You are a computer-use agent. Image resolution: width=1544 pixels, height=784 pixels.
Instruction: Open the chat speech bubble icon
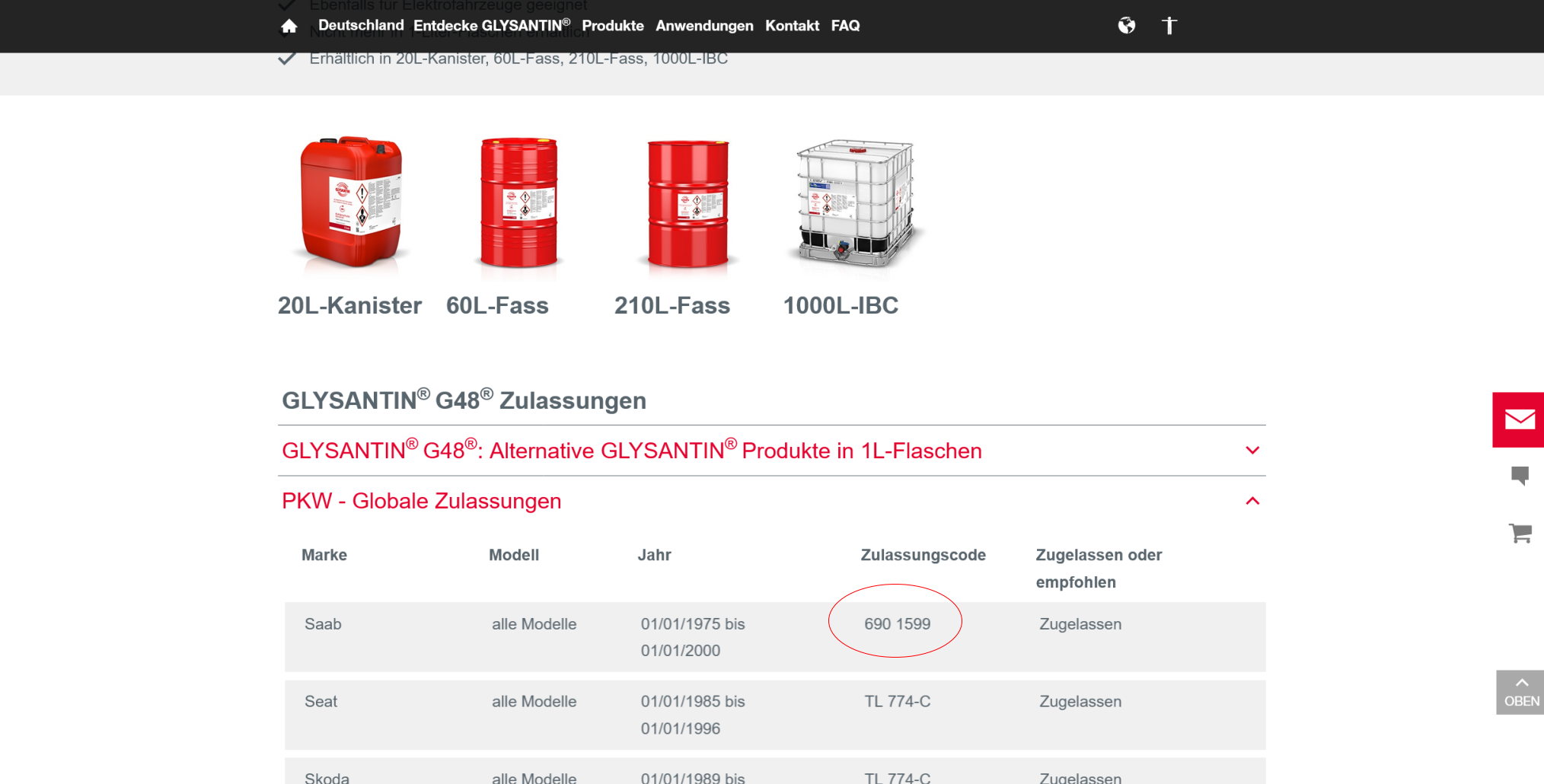(1520, 476)
